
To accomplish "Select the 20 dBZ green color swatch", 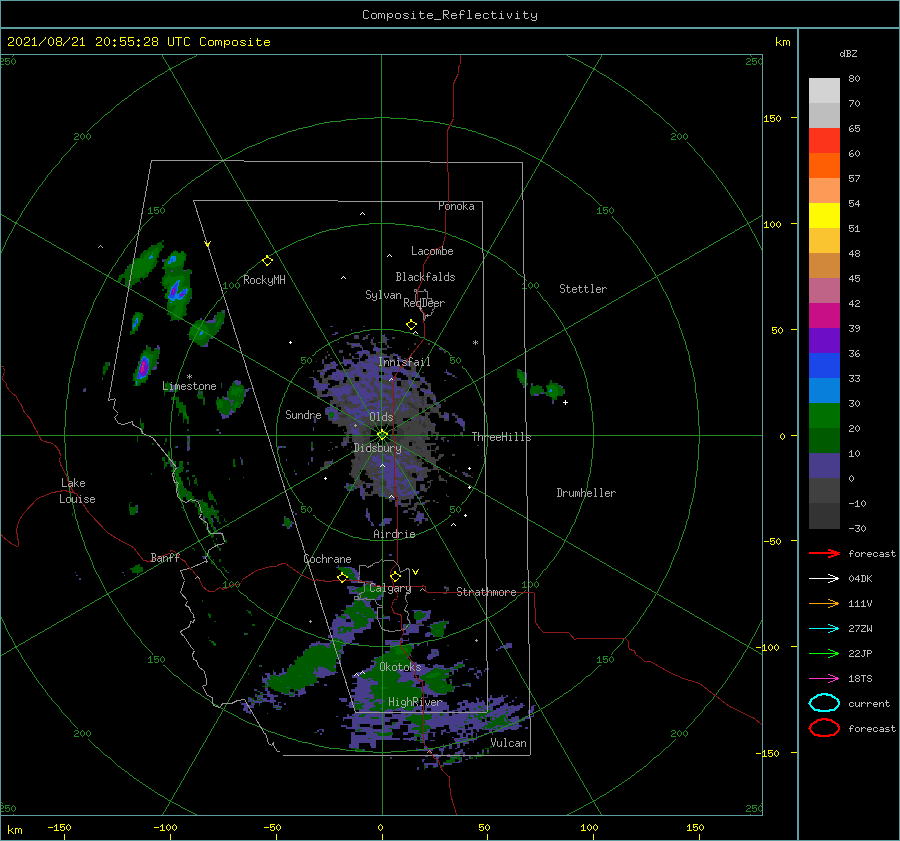I will [x=824, y=440].
